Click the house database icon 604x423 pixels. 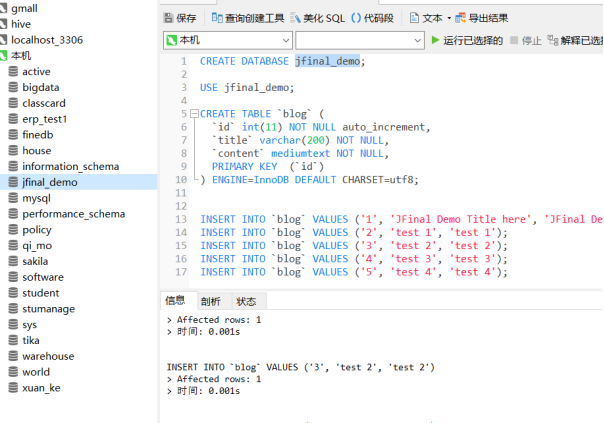(13, 150)
